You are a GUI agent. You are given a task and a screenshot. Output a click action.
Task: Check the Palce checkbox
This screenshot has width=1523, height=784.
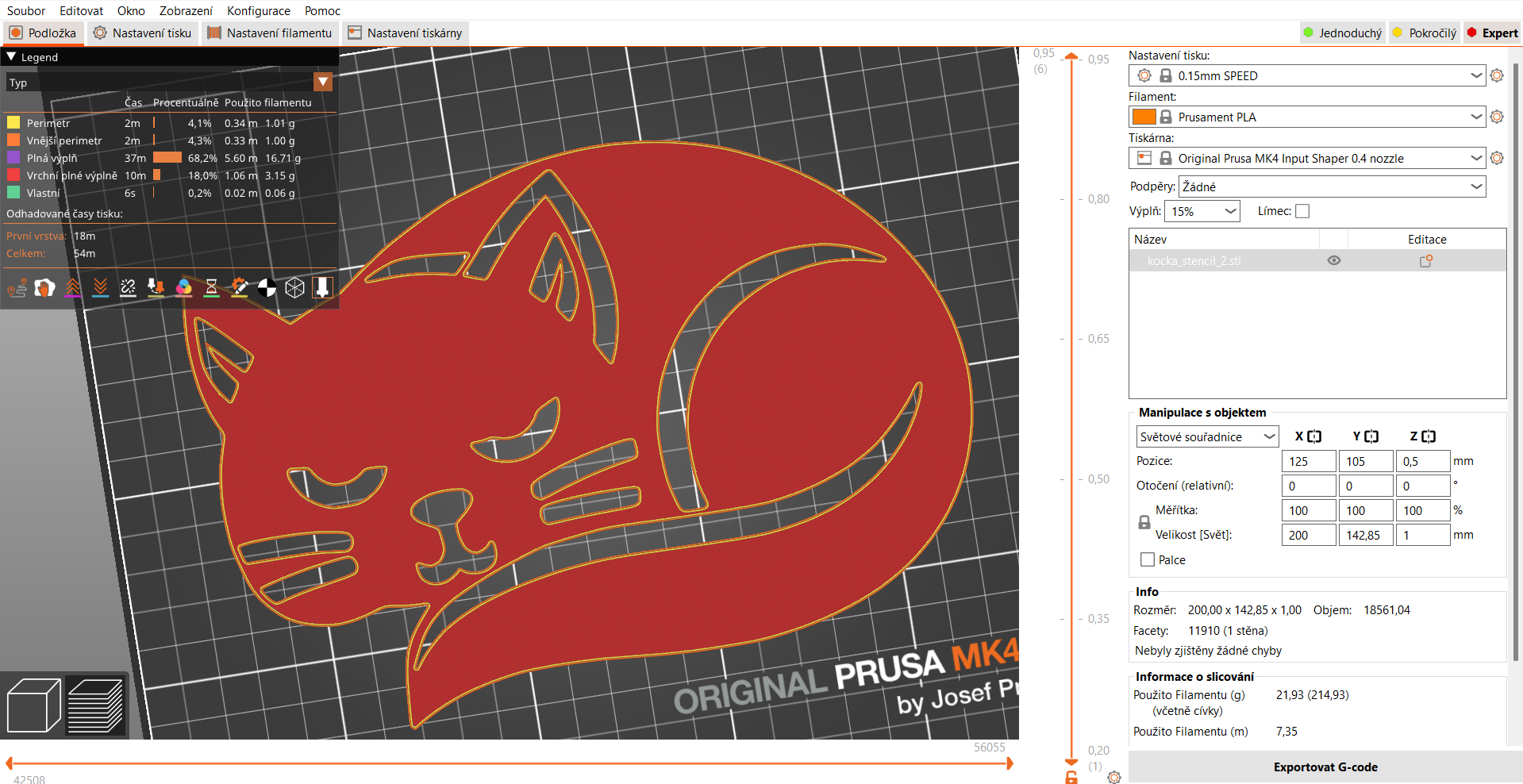[1148, 559]
